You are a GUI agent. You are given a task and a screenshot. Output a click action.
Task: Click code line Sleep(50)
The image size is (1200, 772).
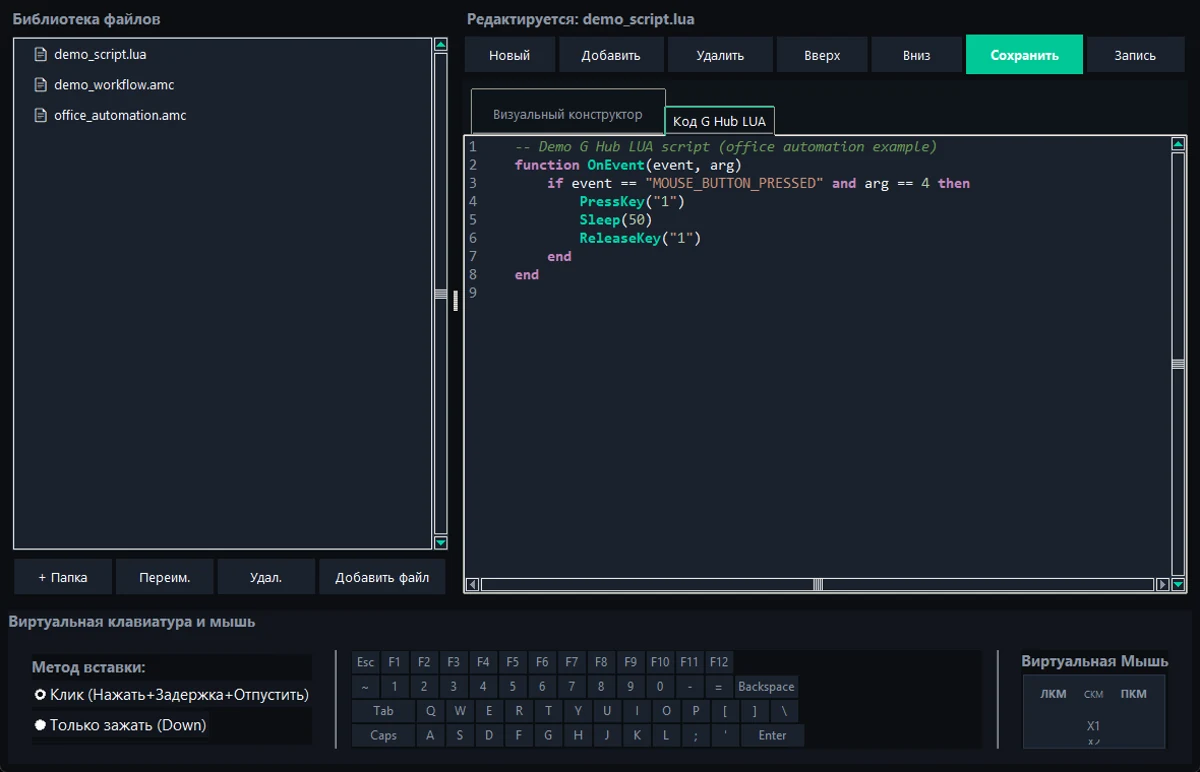(616, 219)
